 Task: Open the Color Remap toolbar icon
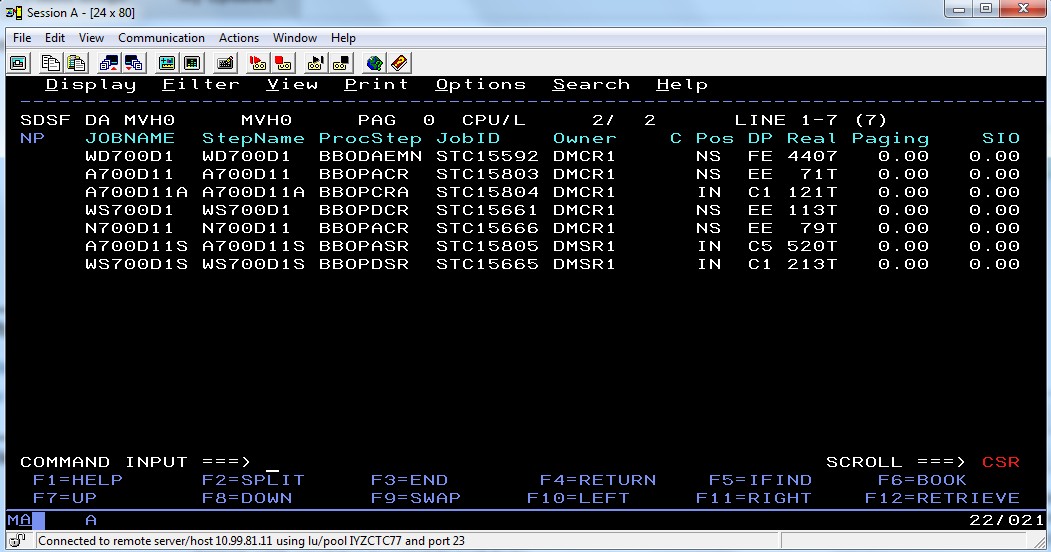pos(192,63)
